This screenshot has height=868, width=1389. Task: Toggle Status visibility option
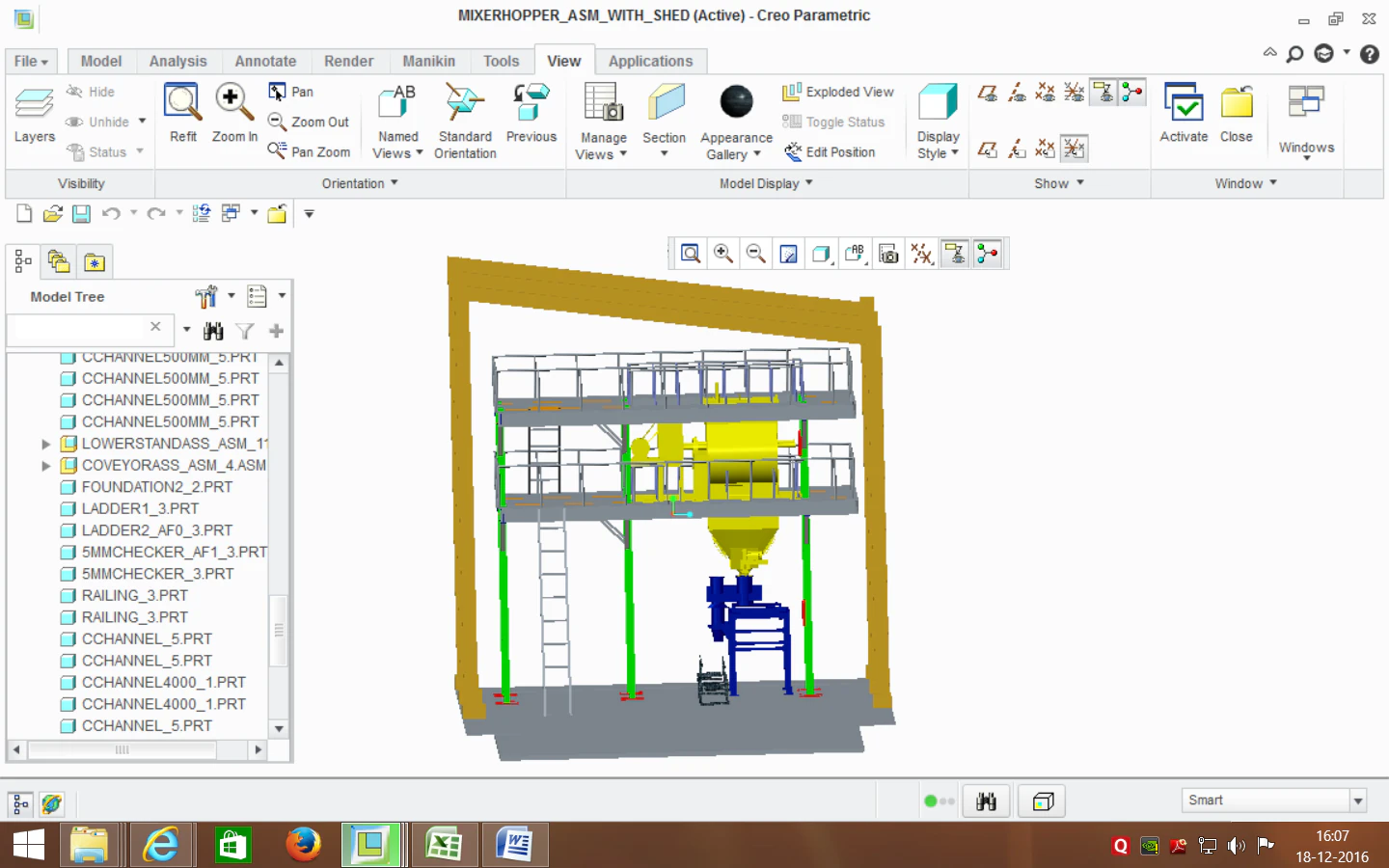pos(104,151)
